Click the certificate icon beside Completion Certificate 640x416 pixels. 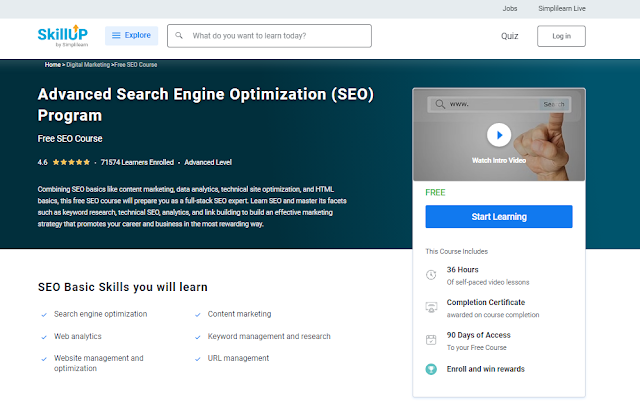(x=431, y=307)
